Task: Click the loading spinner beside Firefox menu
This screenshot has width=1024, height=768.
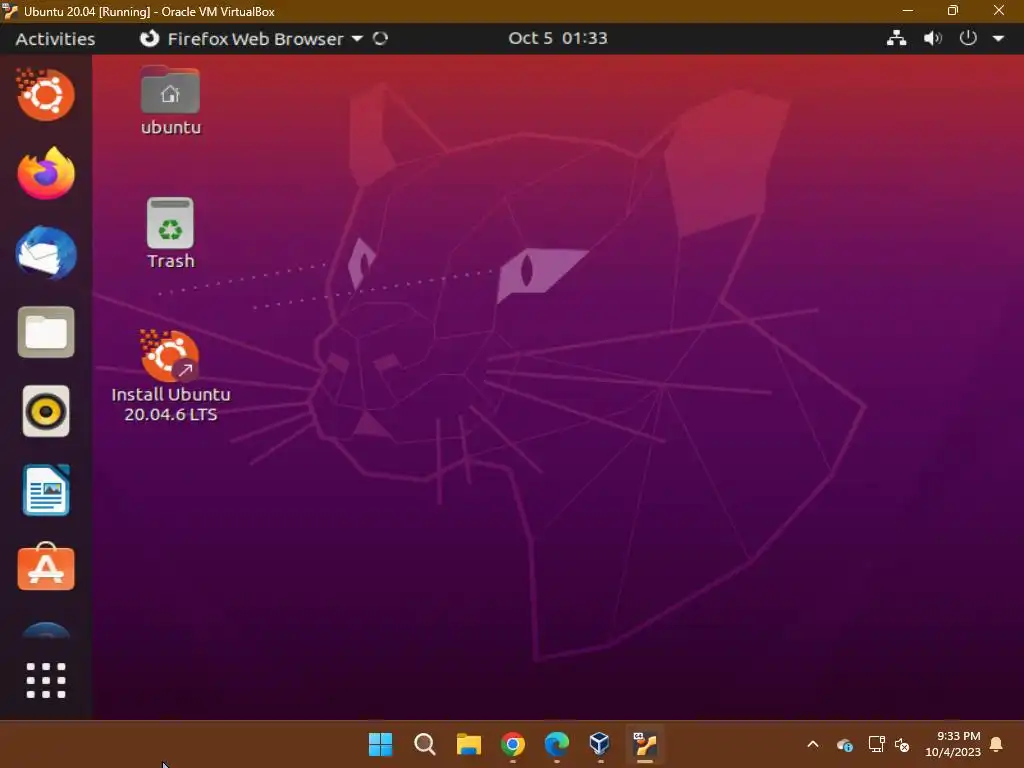Action: (x=380, y=39)
